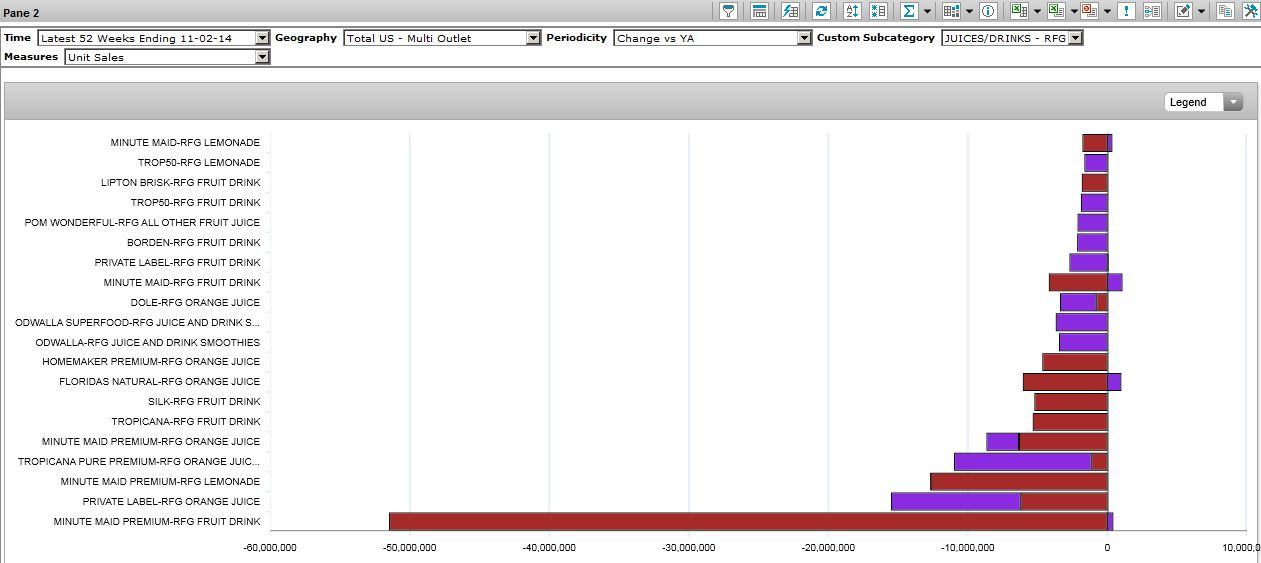Click the filter funnel icon in toolbar
Screen dimensions: 1261x563
click(x=729, y=11)
